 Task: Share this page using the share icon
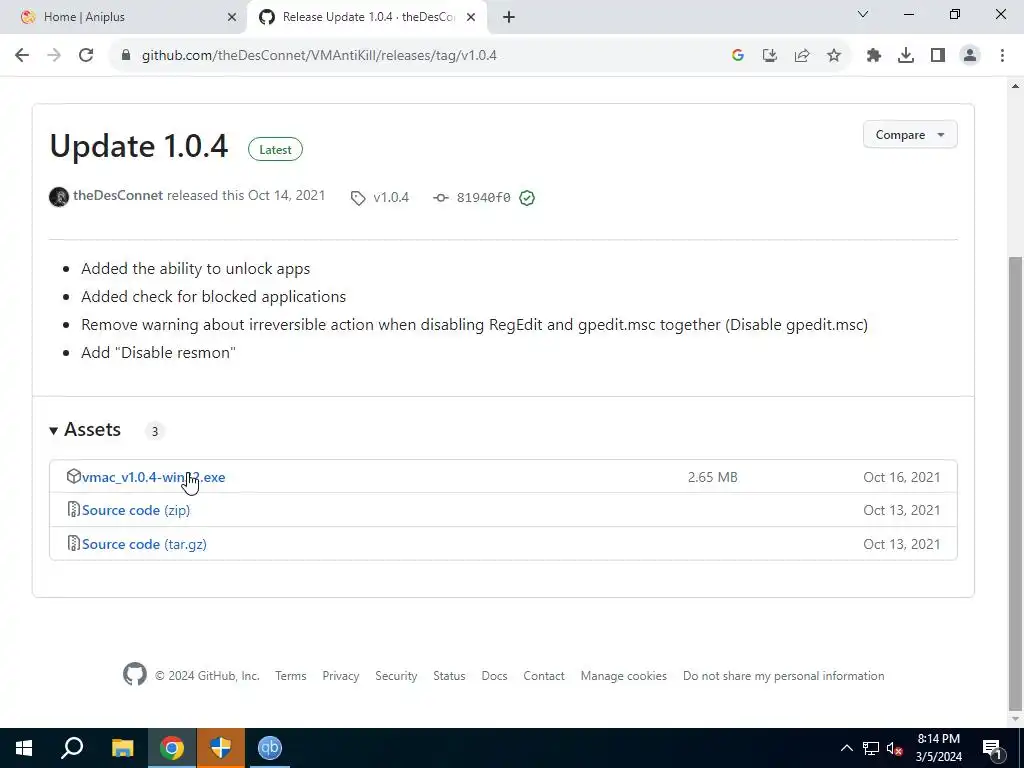(x=802, y=56)
